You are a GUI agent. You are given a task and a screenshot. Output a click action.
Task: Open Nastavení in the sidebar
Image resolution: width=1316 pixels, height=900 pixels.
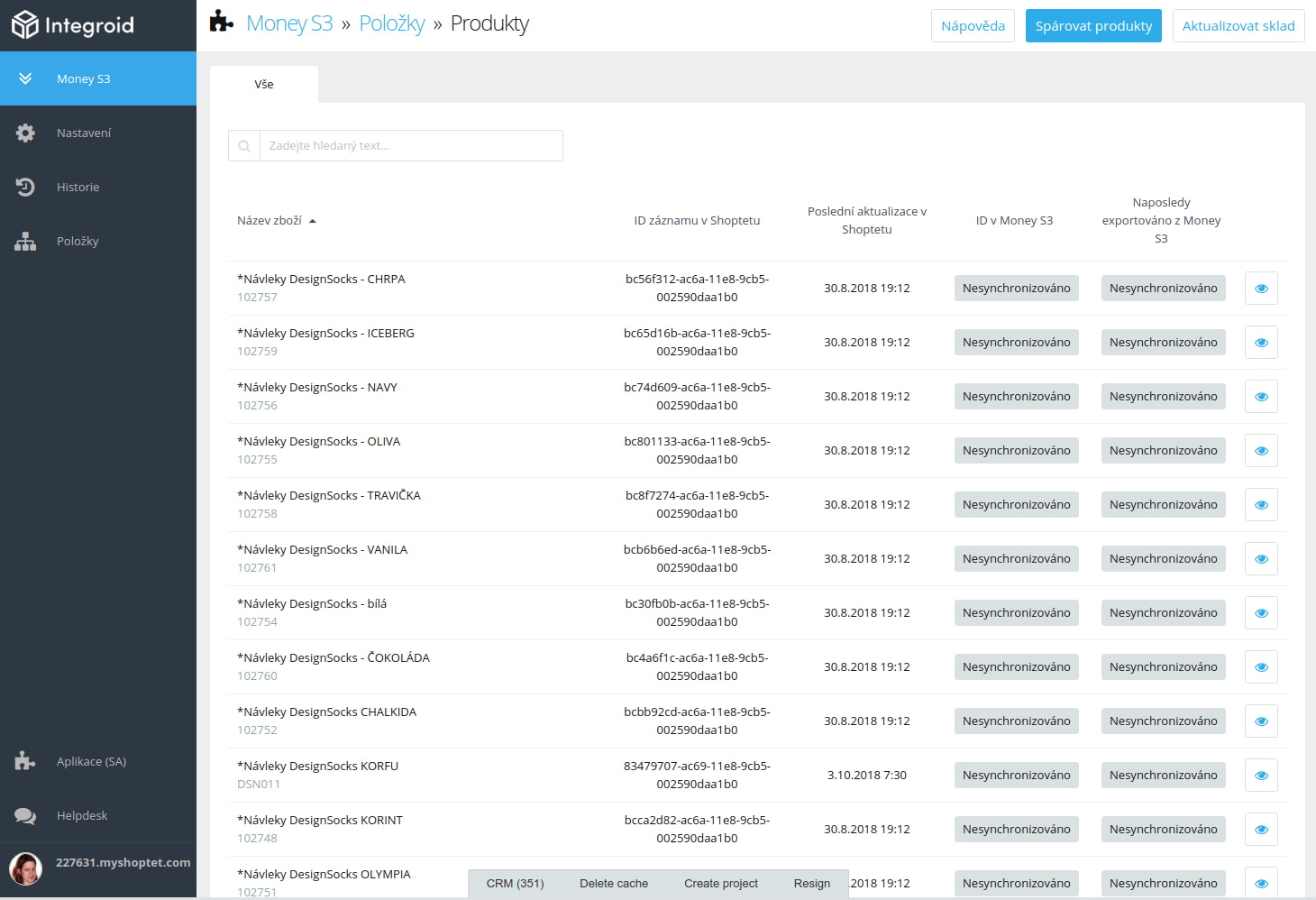(x=98, y=133)
